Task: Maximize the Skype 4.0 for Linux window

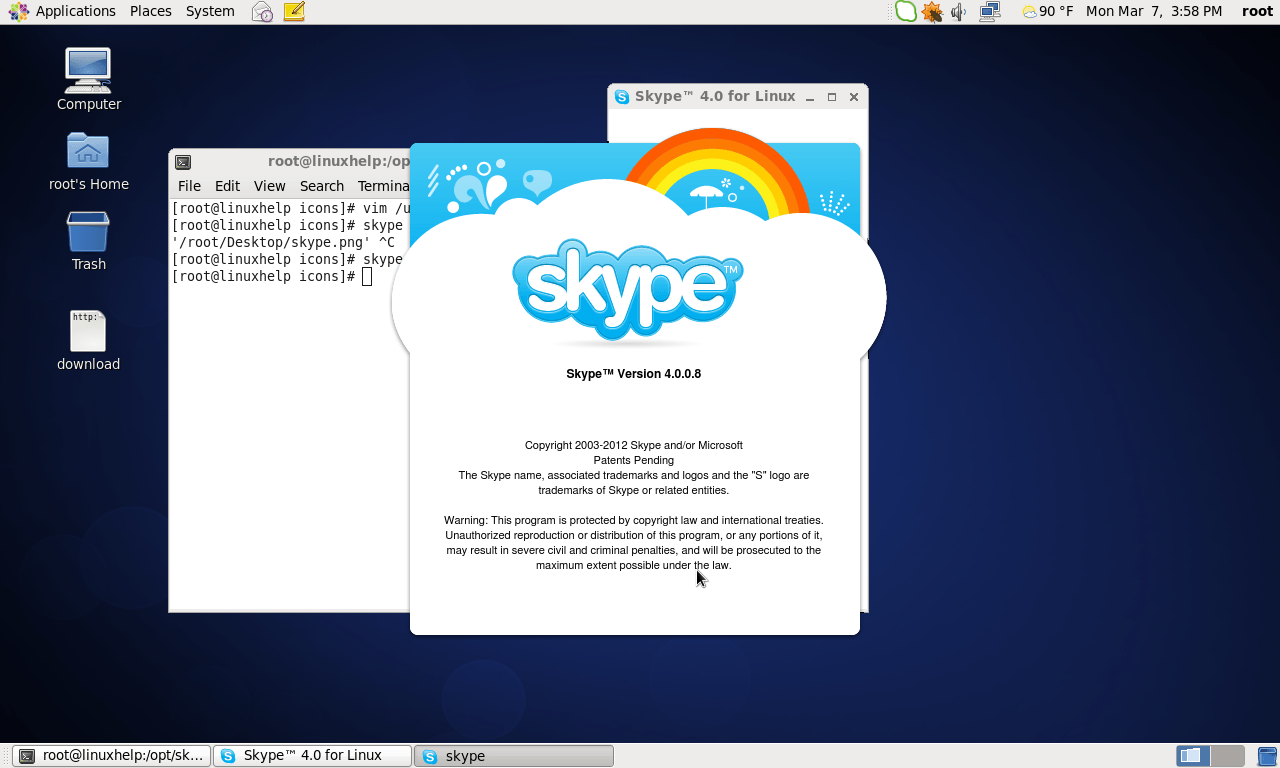Action: click(x=832, y=97)
